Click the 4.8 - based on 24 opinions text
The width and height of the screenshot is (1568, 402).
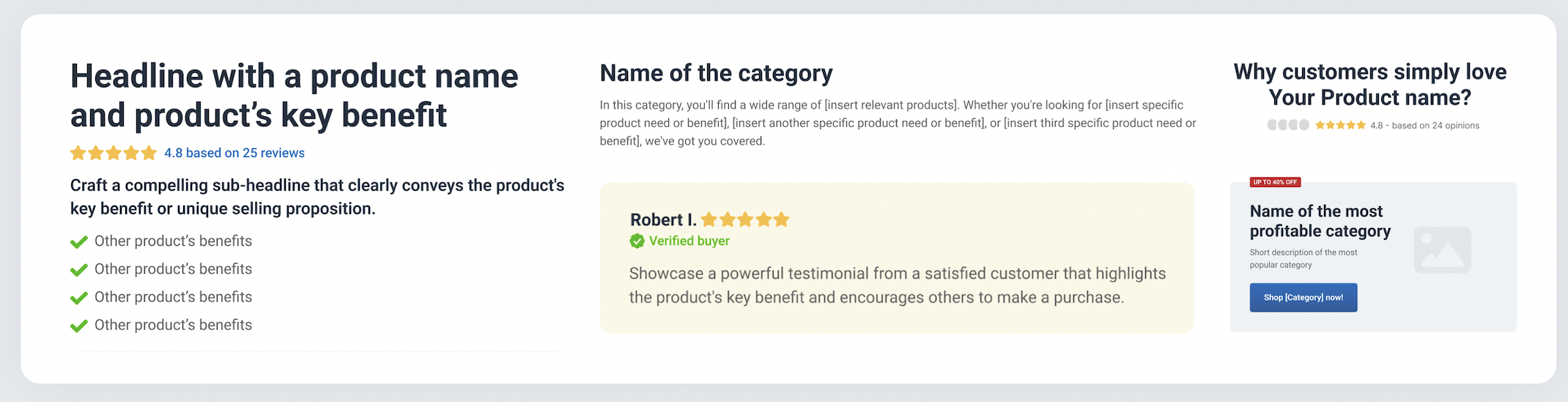pos(1424,125)
